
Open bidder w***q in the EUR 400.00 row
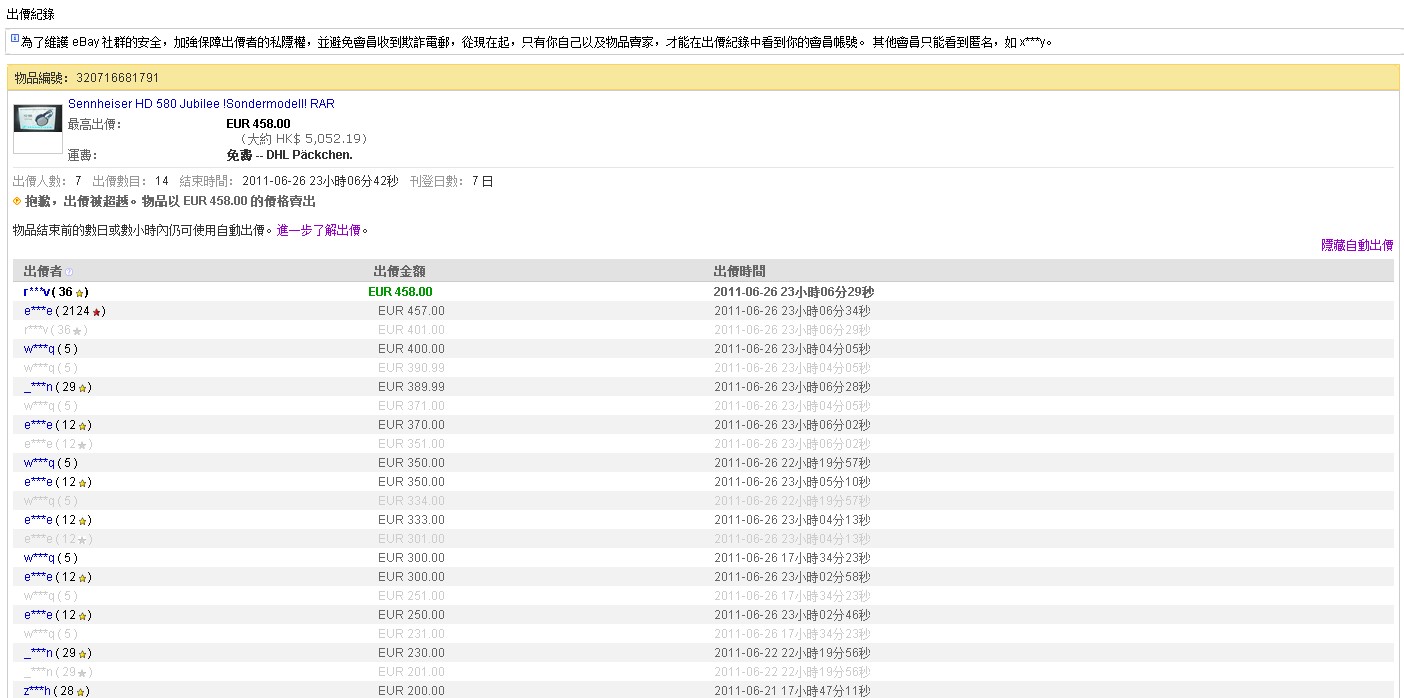[39, 349]
